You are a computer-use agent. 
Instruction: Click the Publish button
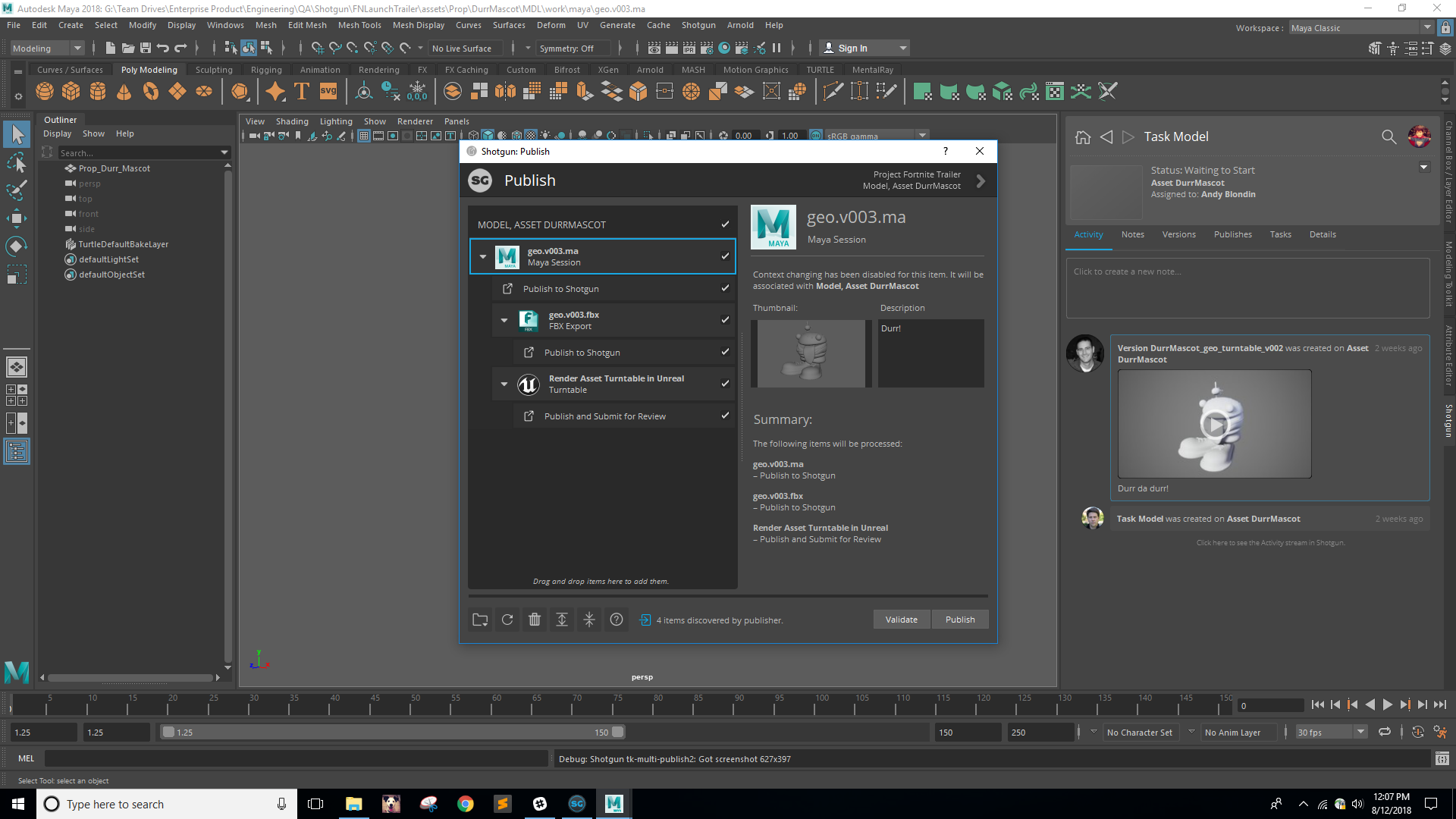pos(959,620)
